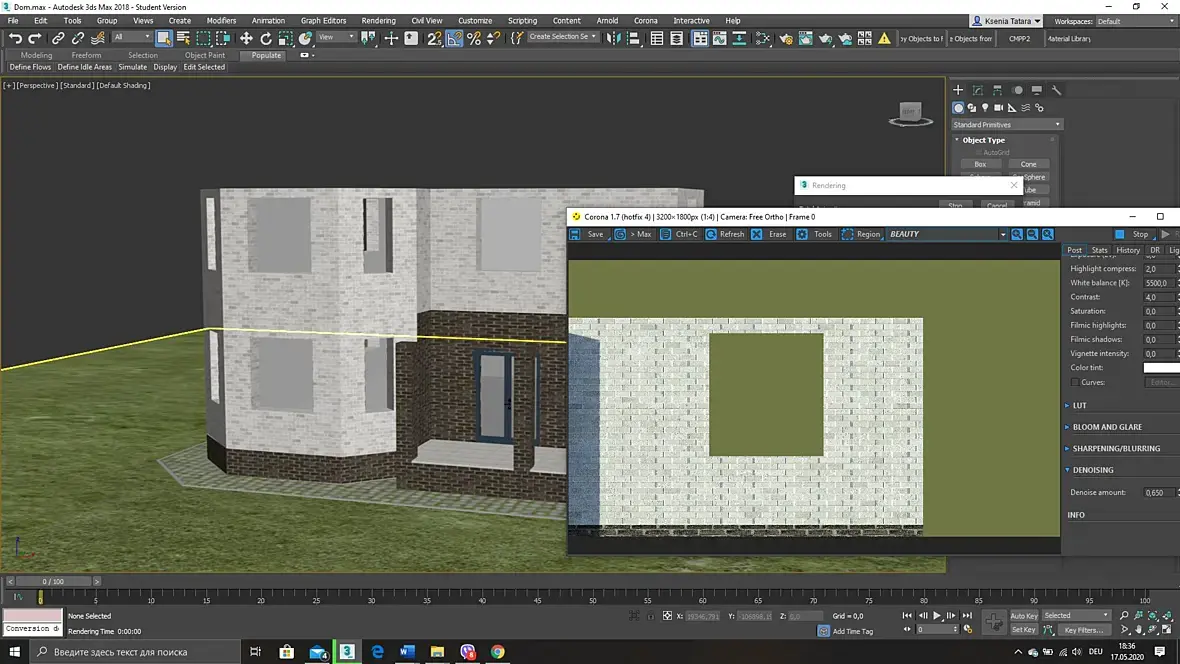Save render in Corona frame buffer

pos(587,234)
